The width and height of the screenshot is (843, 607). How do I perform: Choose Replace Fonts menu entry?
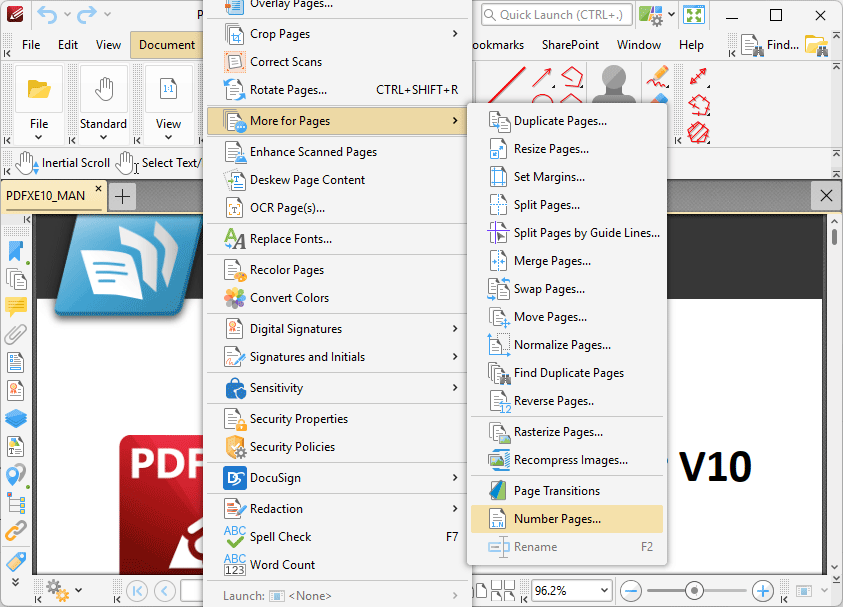(337, 239)
